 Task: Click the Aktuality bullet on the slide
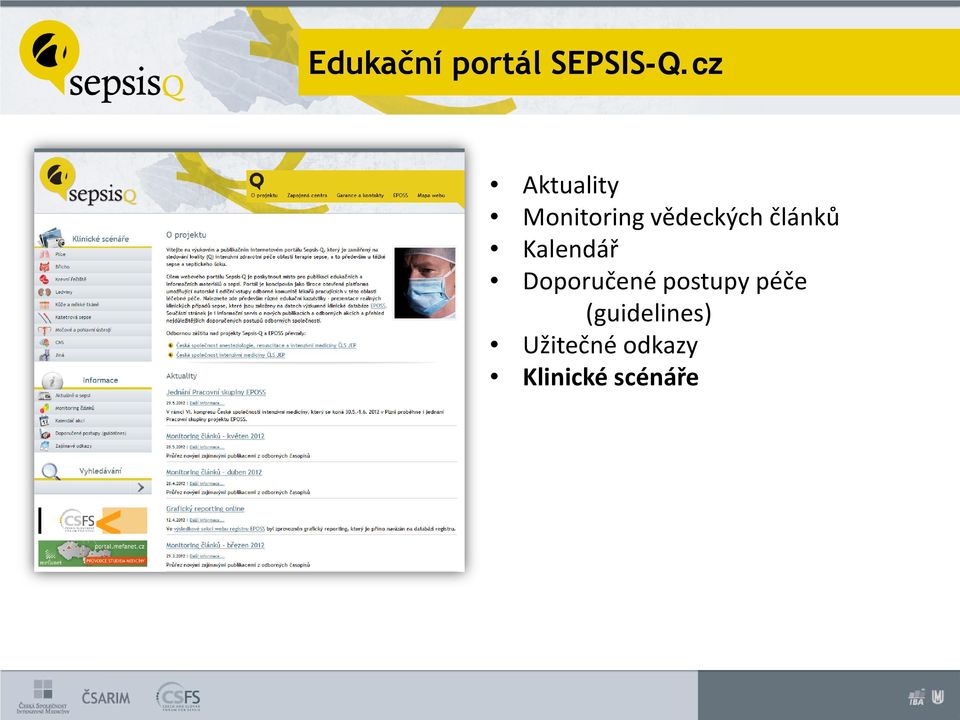coord(570,185)
